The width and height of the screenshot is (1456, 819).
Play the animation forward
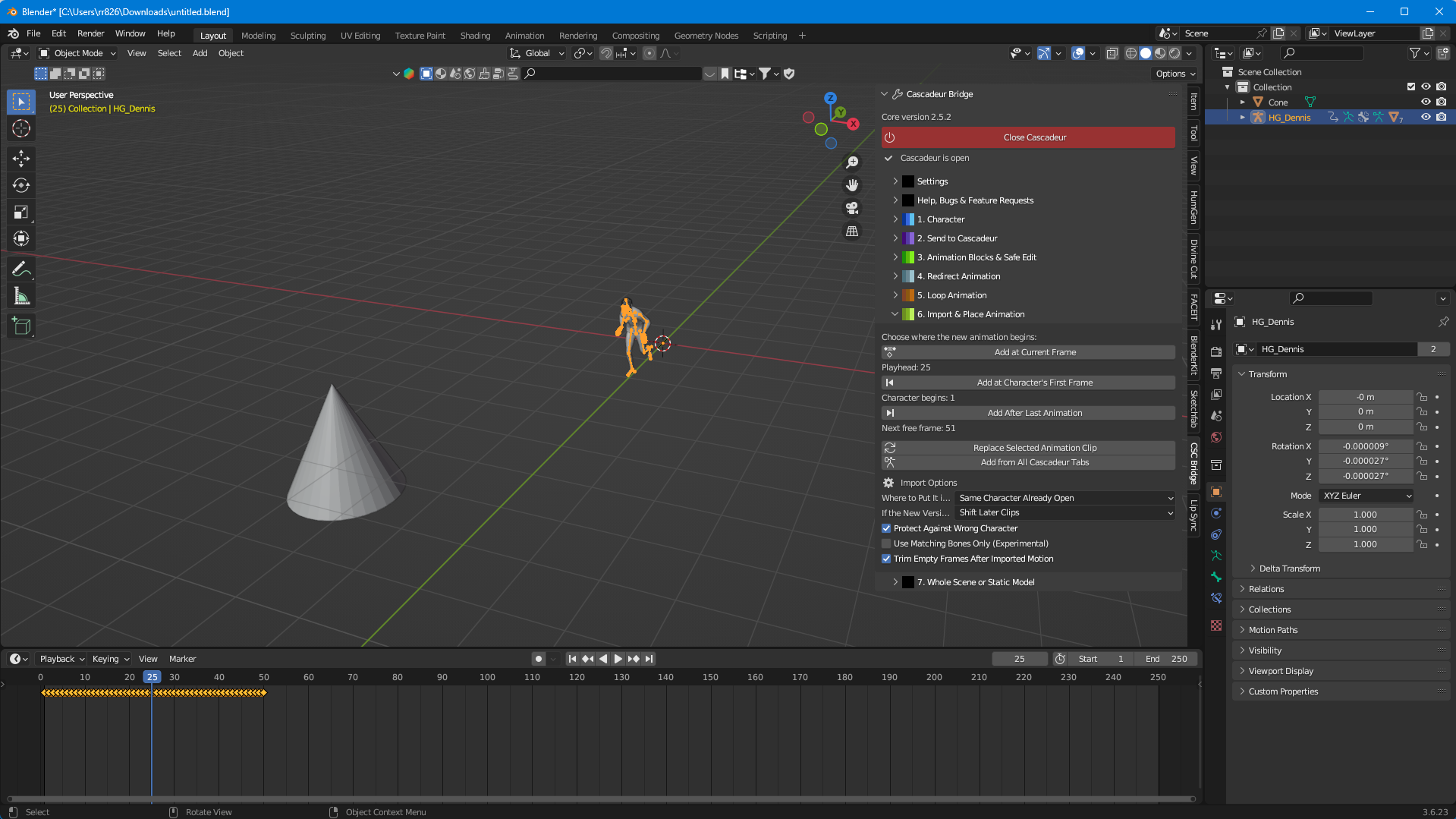click(618, 659)
